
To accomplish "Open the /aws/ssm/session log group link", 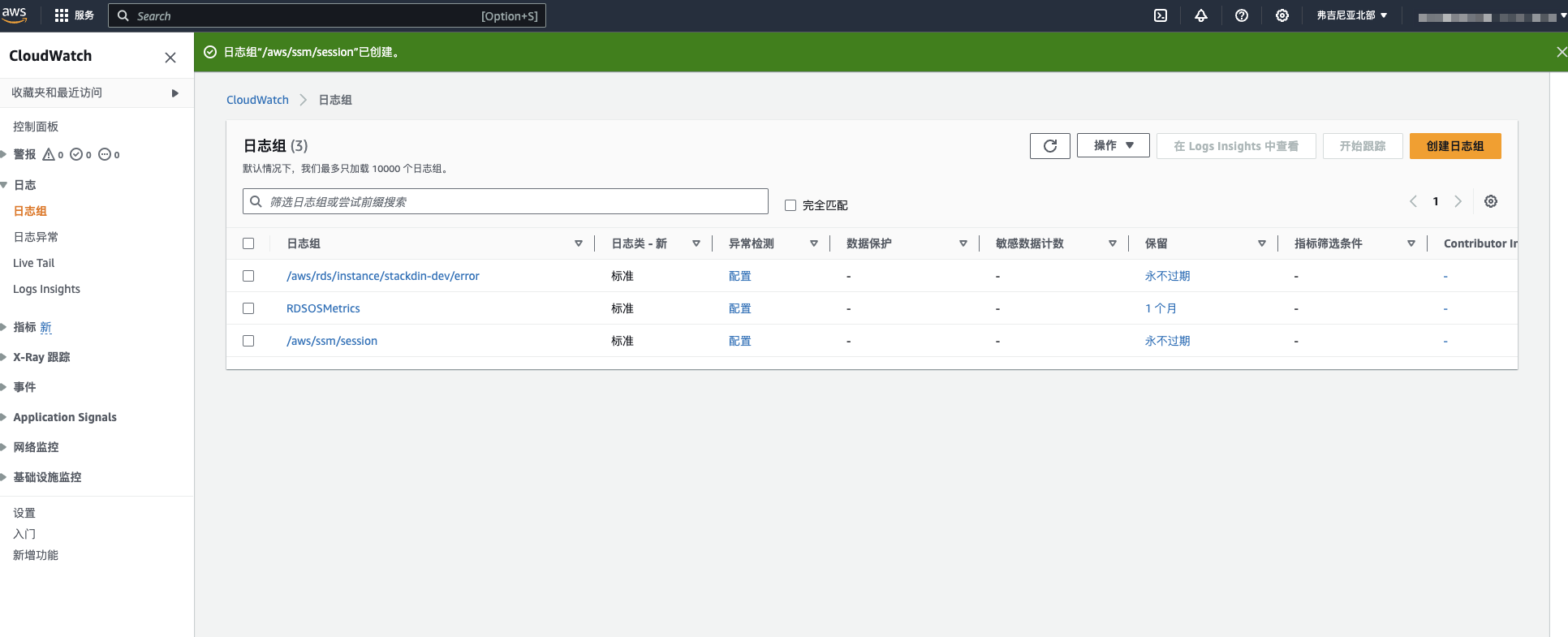I will tap(332, 341).
